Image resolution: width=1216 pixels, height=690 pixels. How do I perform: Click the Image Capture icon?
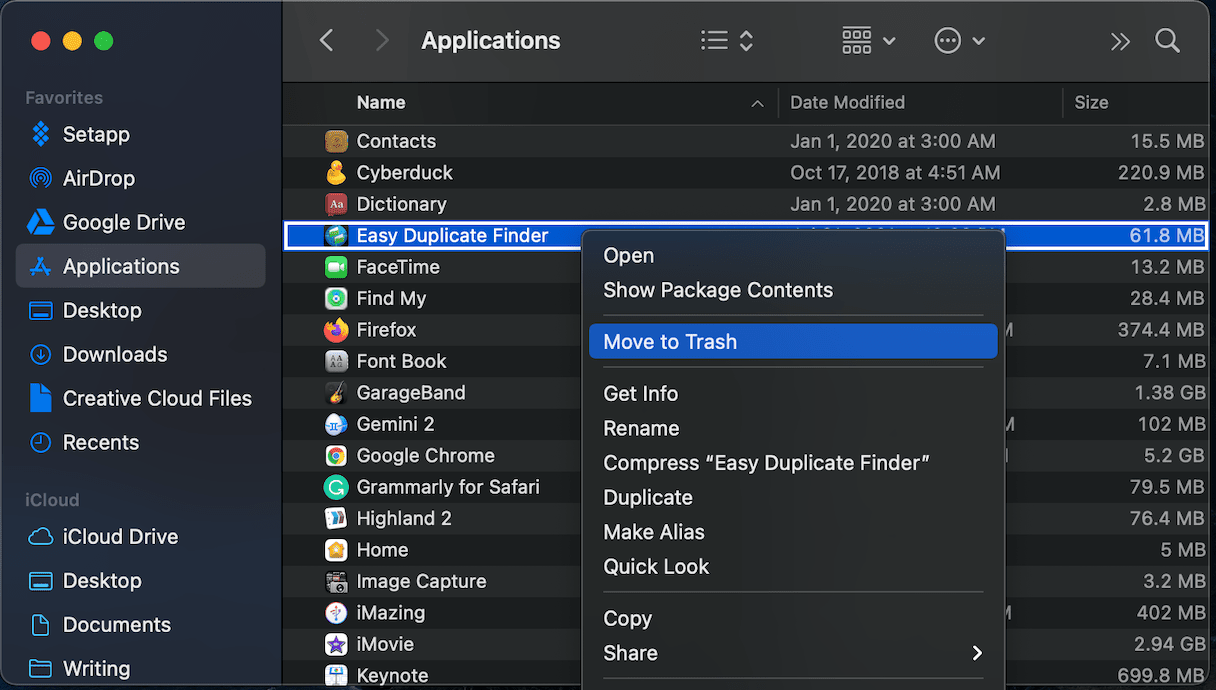point(336,581)
